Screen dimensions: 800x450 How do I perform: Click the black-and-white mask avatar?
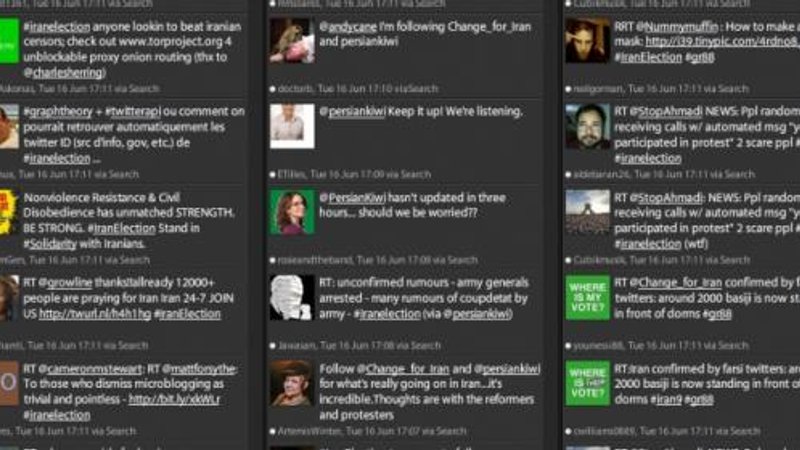[292, 297]
